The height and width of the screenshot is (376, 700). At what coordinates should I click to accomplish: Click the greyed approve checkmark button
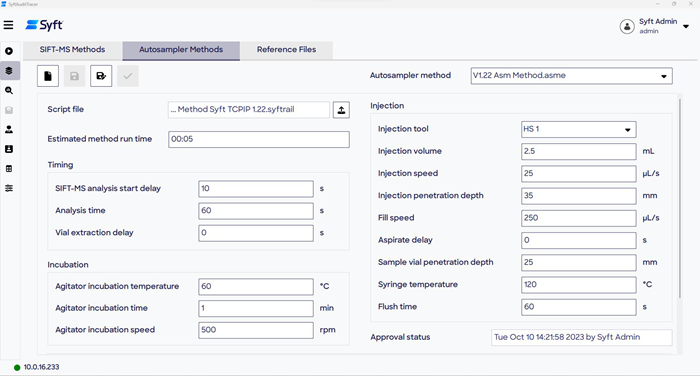(128, 76)
